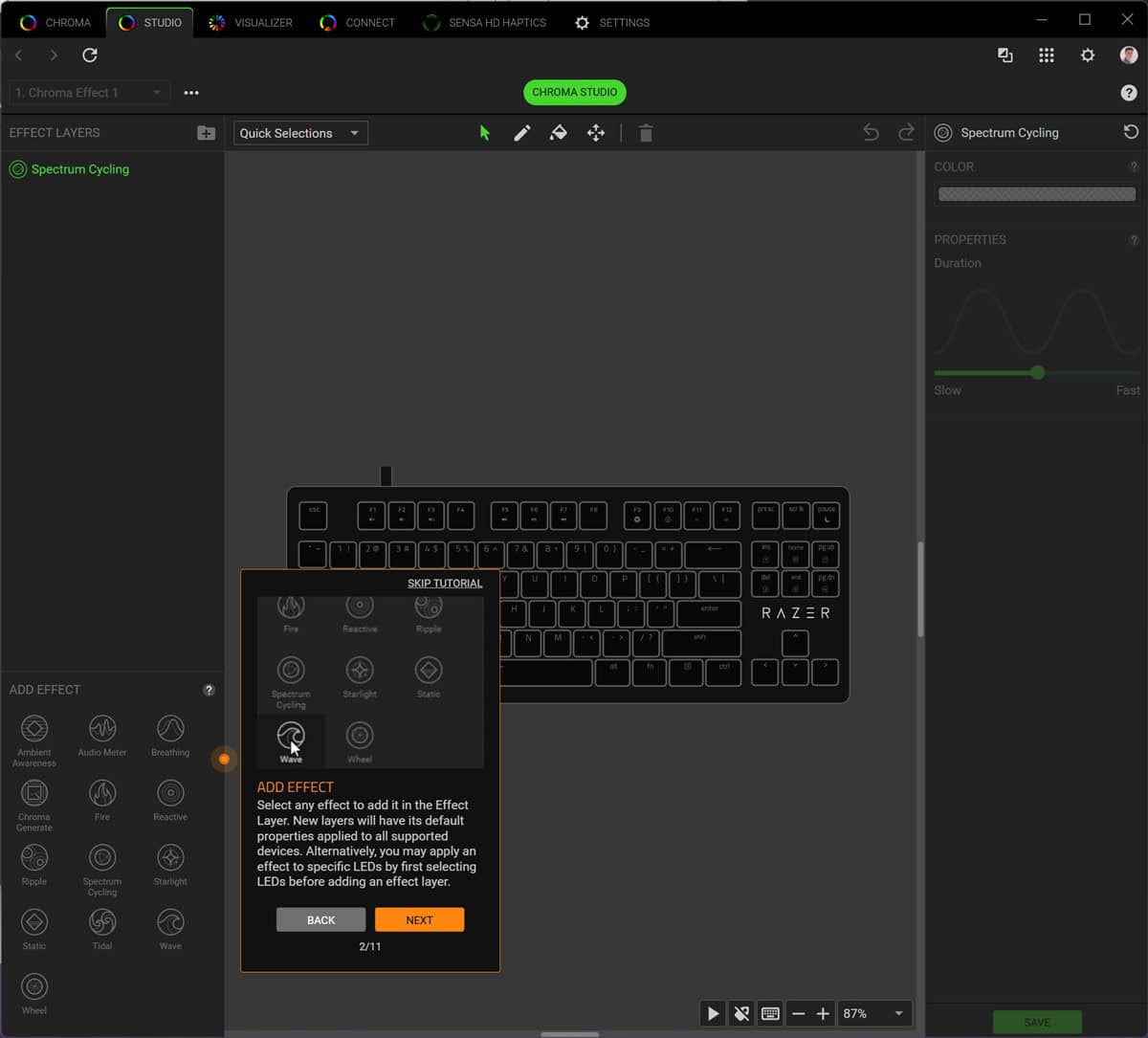Activate the Move tool with four arrows
Screen dimensions: 1148x1038
tap(596, 133)
